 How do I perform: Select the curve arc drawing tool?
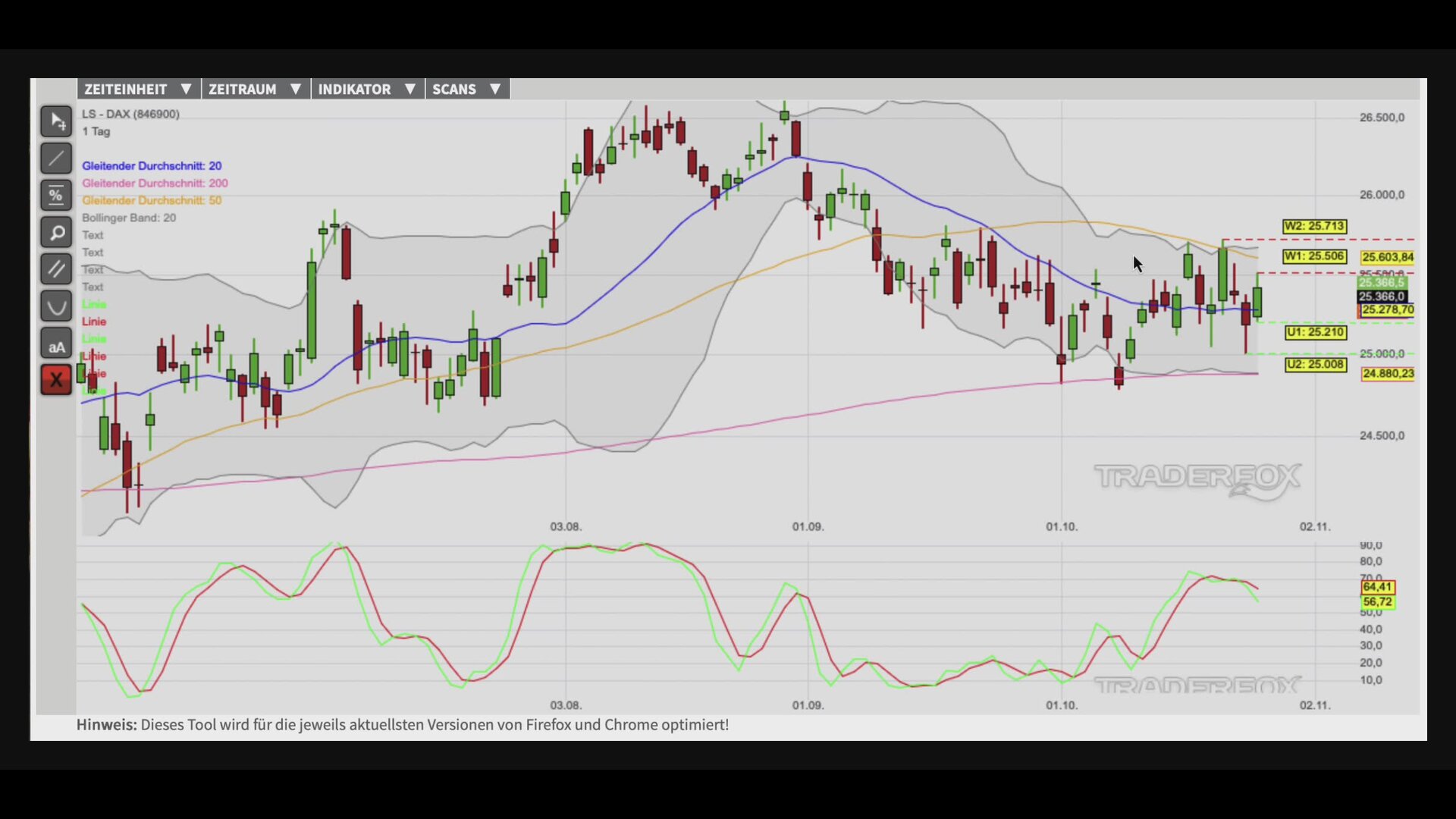tap(56, 306)
